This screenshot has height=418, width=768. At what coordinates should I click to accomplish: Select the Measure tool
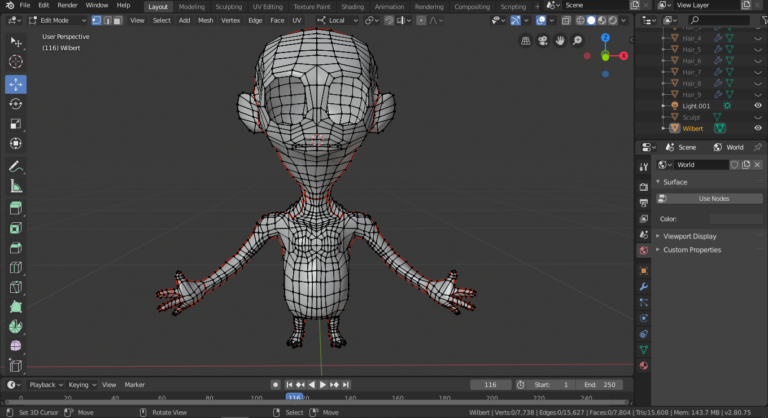(16, 186)
